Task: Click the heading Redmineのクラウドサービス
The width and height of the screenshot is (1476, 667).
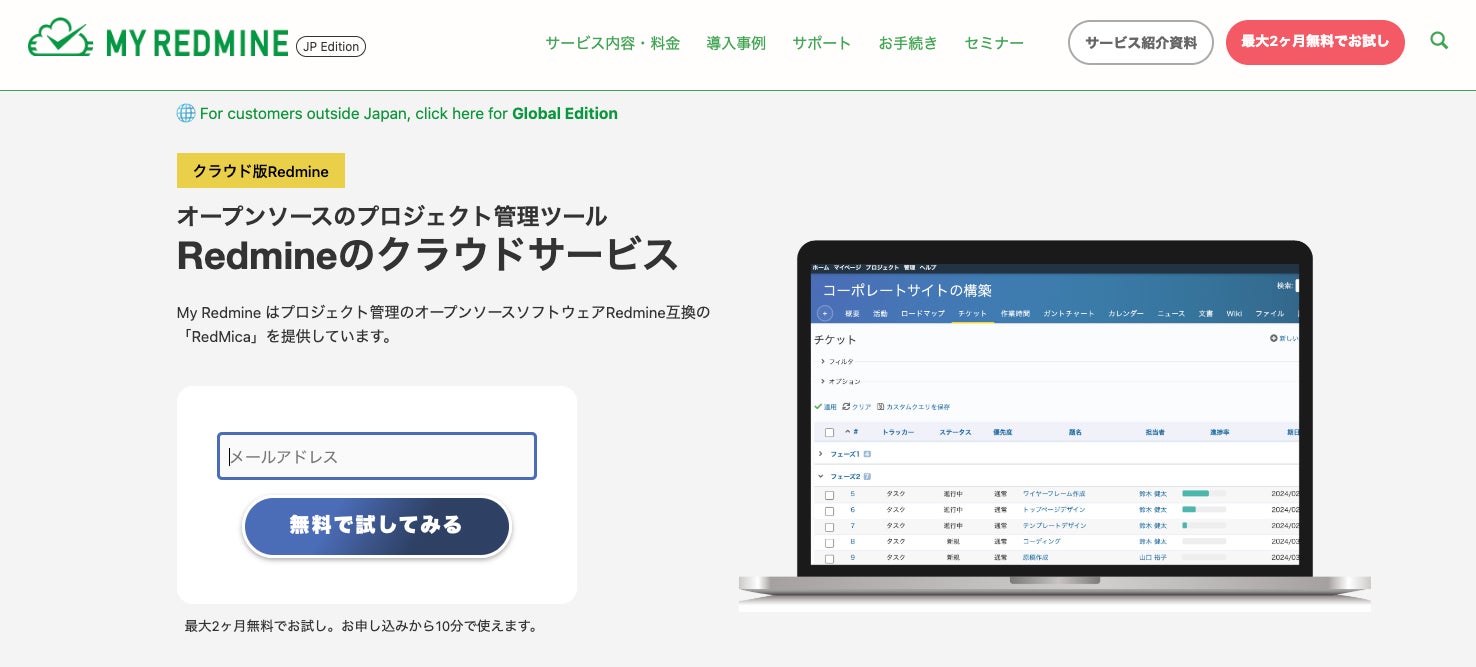Action: tap(428, 256)
